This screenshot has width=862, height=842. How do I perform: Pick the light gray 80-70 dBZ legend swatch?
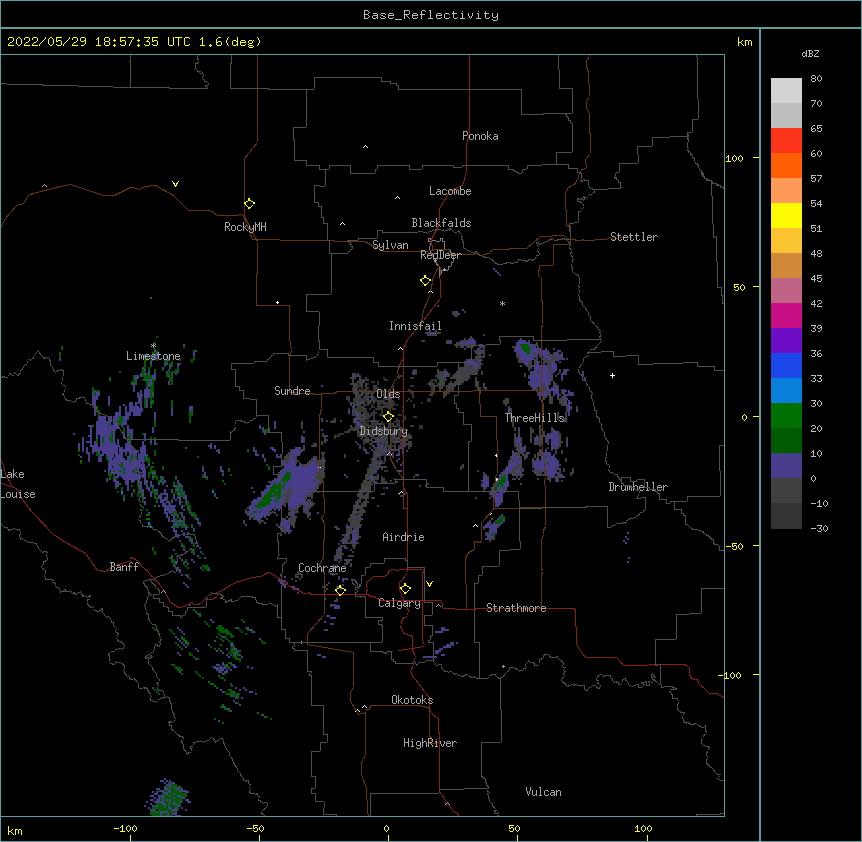(786, 91)
